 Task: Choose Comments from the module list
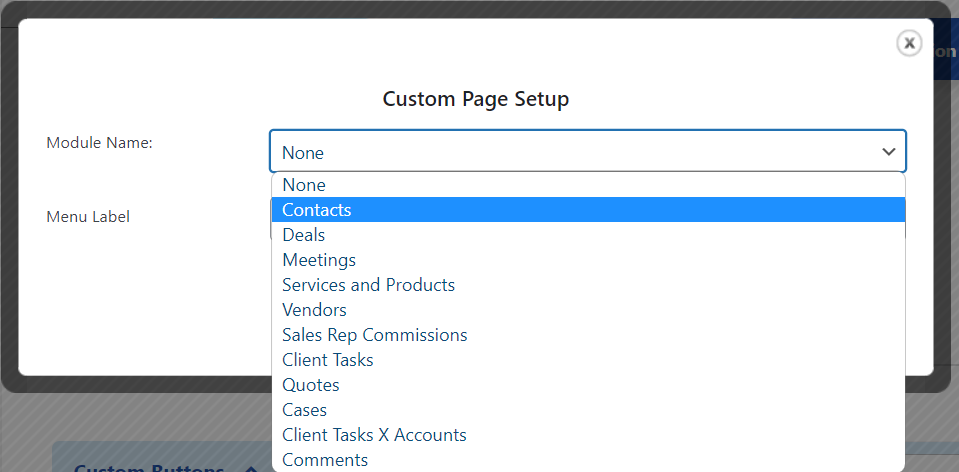click(x=588, y=460)
